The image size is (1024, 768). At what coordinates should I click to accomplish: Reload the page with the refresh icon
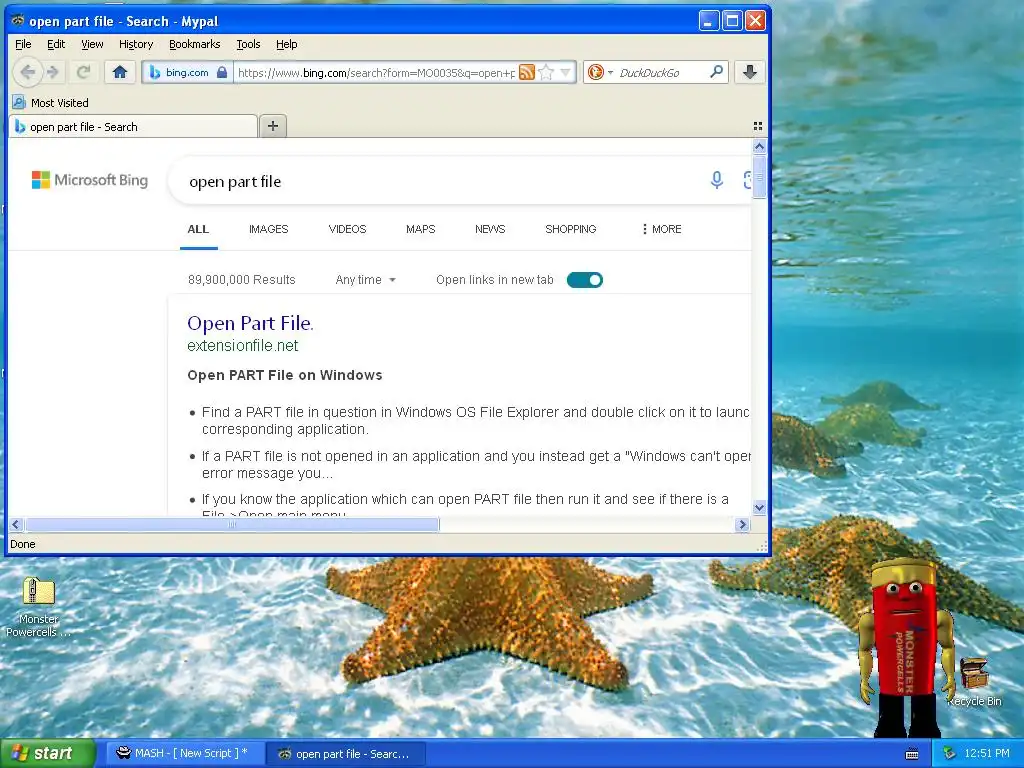coord(83,72)
